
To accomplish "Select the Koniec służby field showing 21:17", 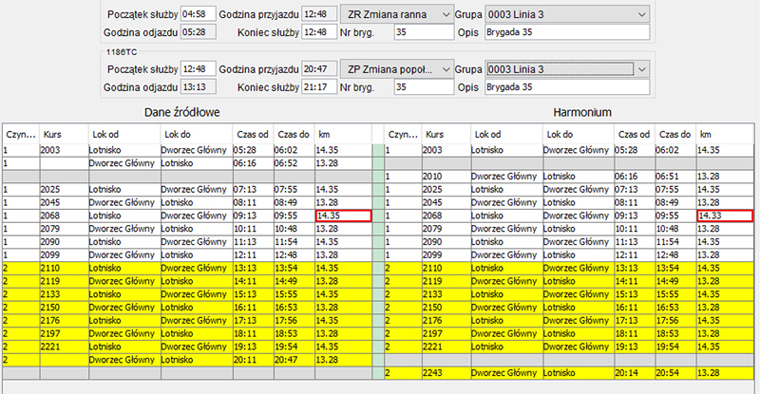I will click(318, 87).
